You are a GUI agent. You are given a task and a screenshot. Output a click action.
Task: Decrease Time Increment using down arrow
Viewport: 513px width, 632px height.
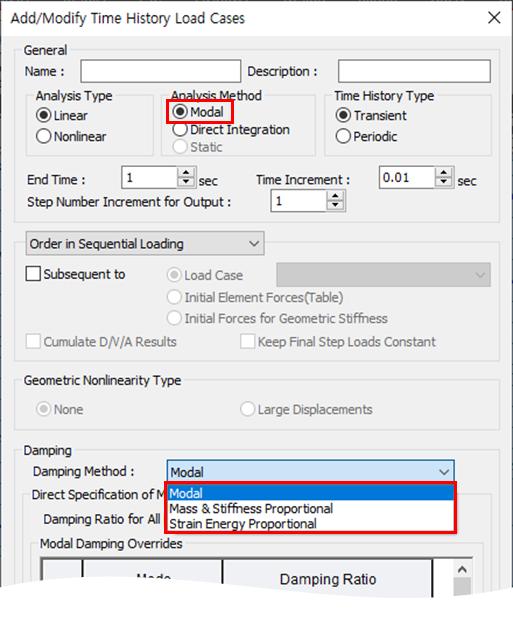pos(444,182)
